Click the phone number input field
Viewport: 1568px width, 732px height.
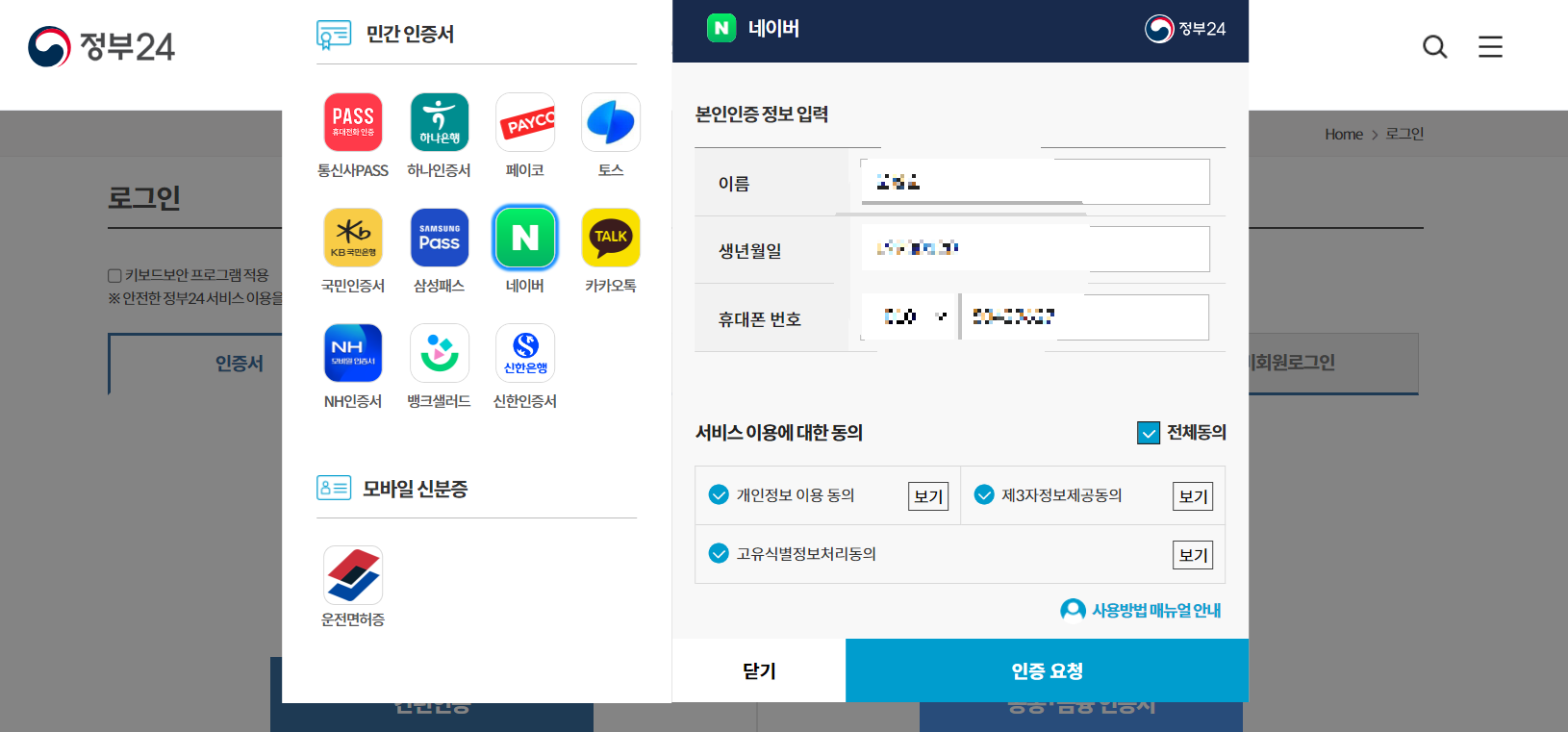(1085, 316)
